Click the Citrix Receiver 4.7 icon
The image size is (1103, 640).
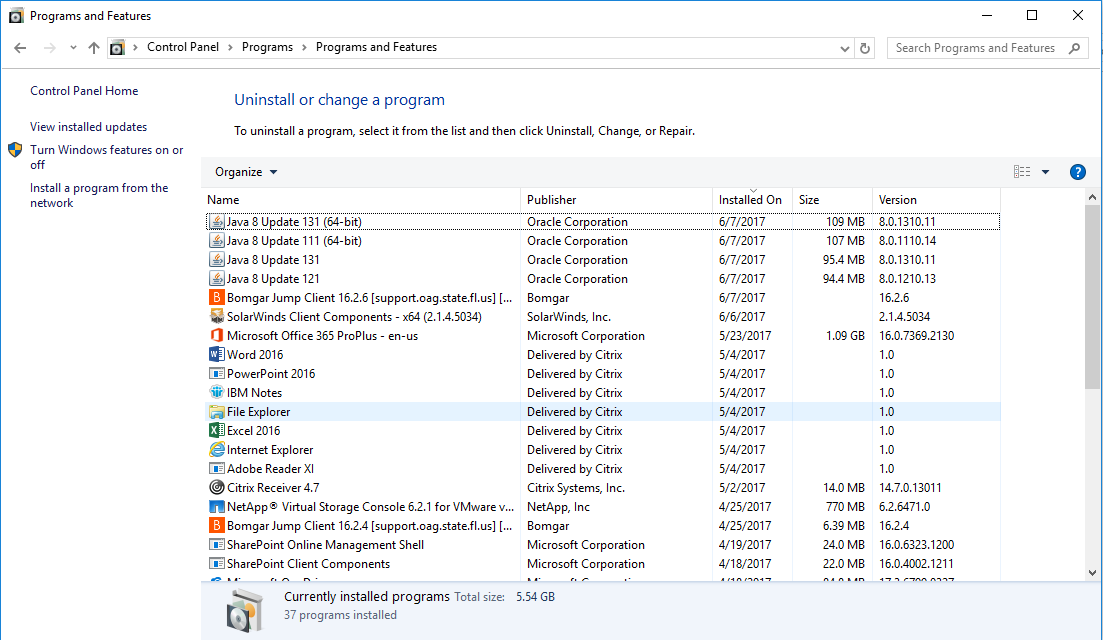(217, 487)
